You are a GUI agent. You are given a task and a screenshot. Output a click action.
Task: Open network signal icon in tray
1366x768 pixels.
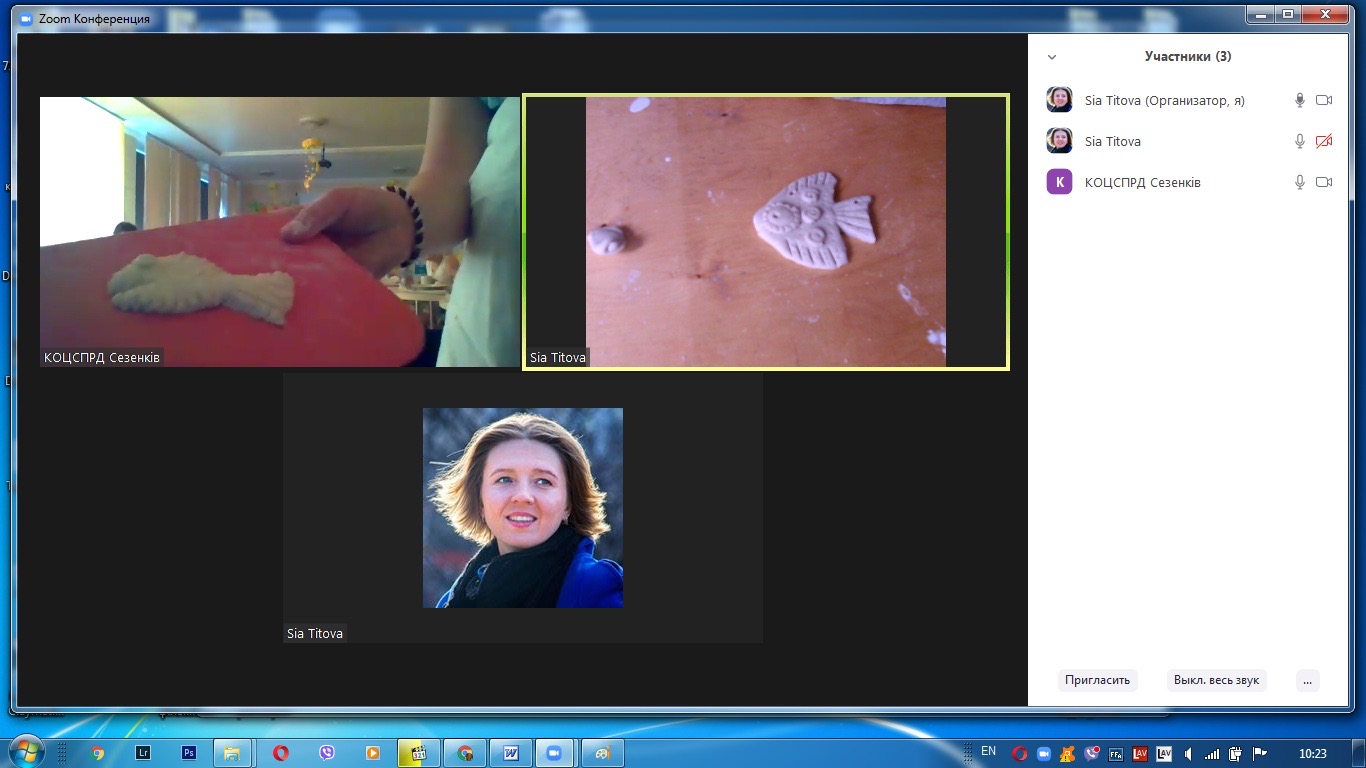[x=1212, y=754]
